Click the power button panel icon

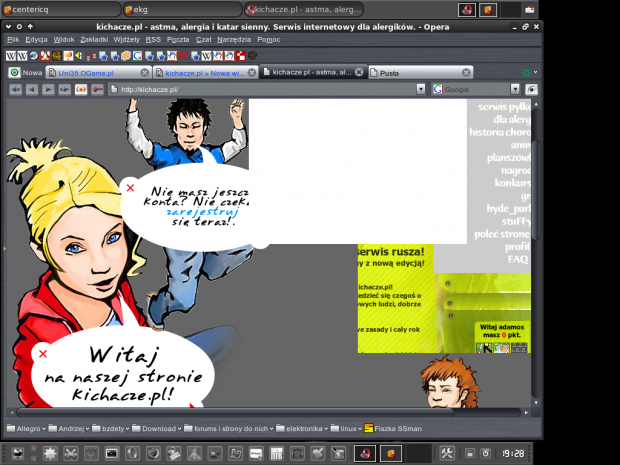(486, 453)
